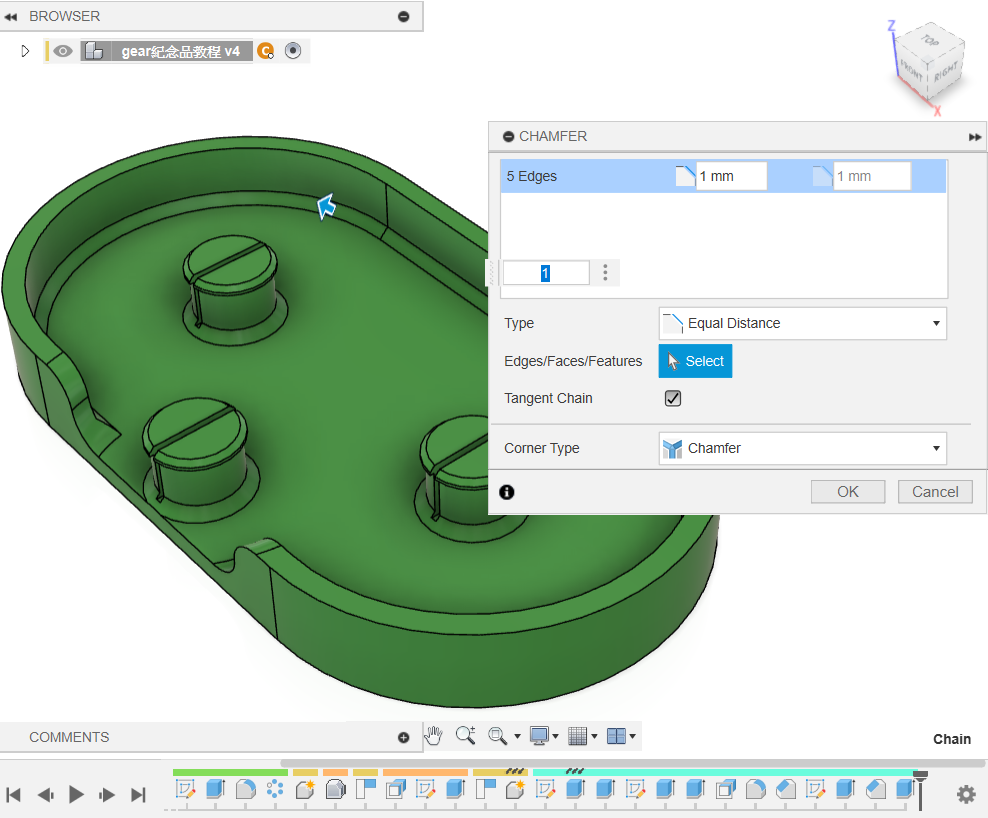The height and width of the screenshot is (818, 988).
Task: Toggle visibility eye of gear document
Action: [63, 51]
